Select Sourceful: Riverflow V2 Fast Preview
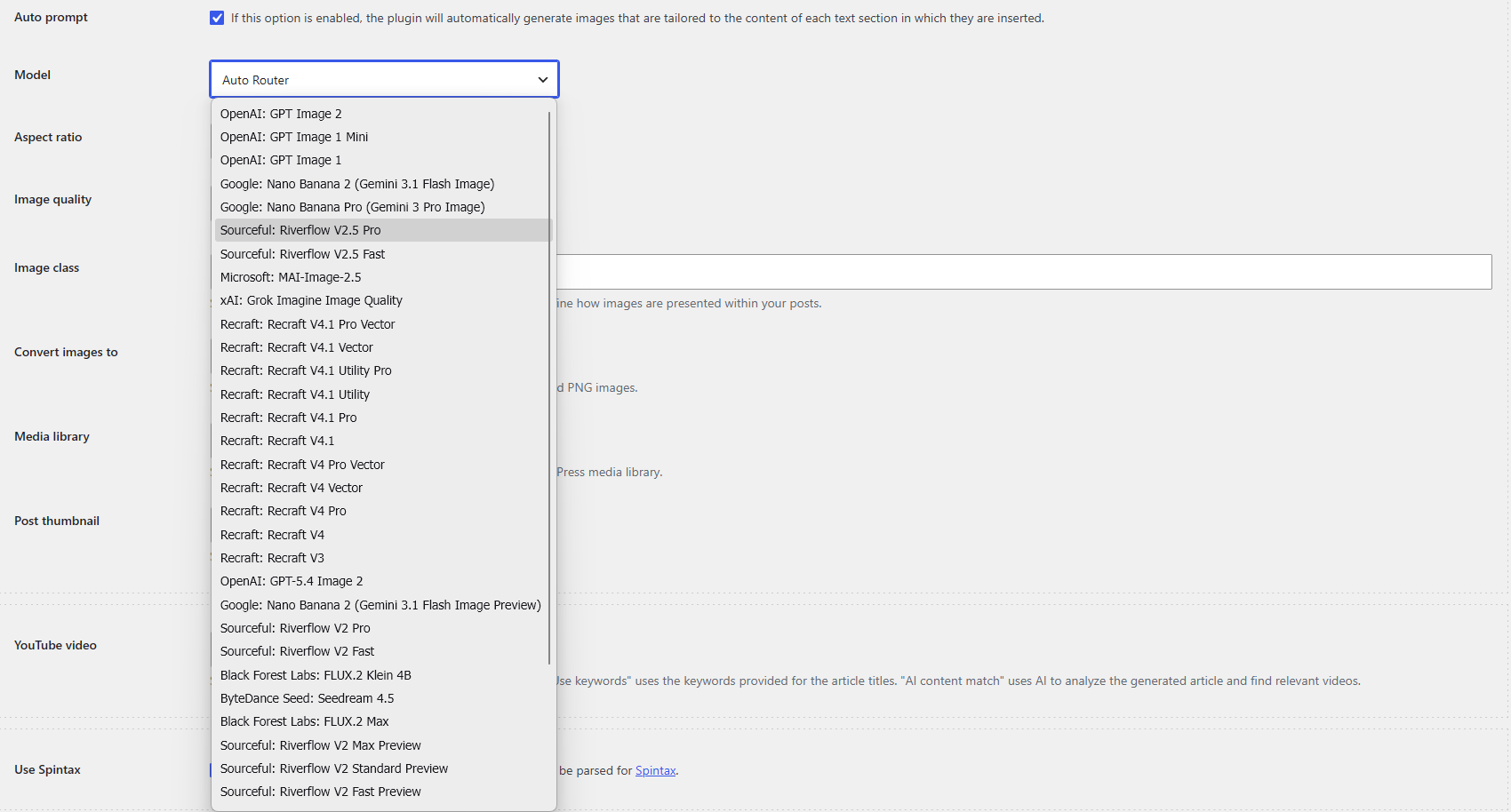The image size is (1511, 812). click(382, 792)
